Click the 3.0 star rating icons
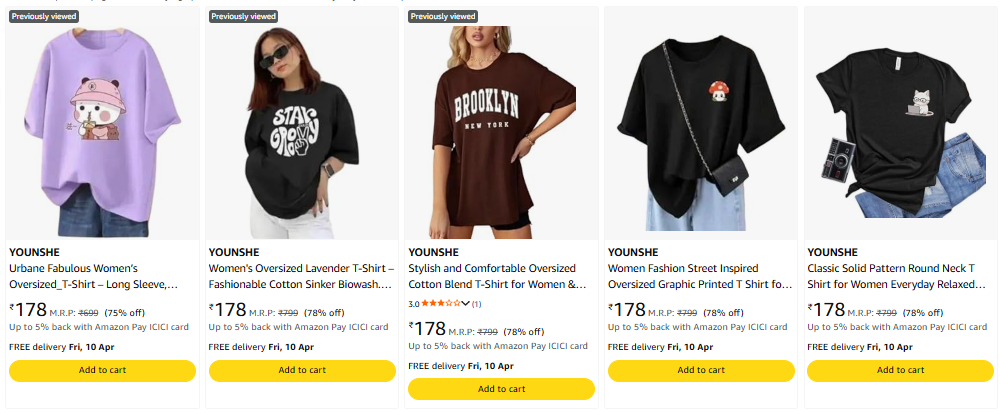The height and width of the screenshot is (410, 1000). (441, 303)
